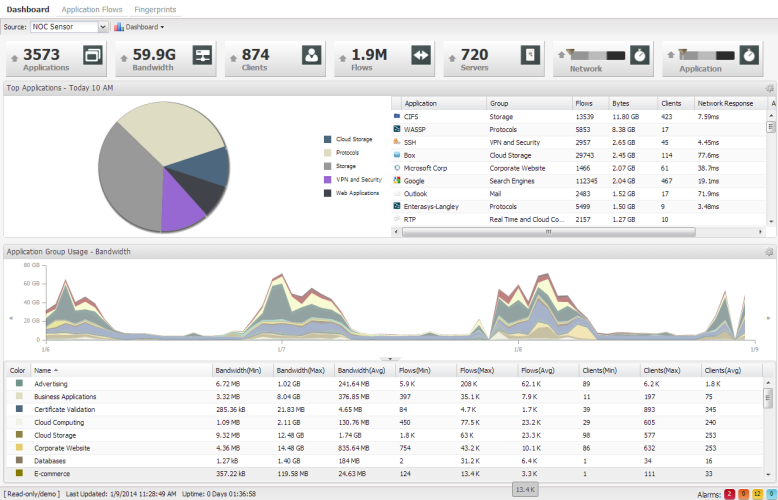Click the Flows(Avg) column header

[x=548, y=371]
